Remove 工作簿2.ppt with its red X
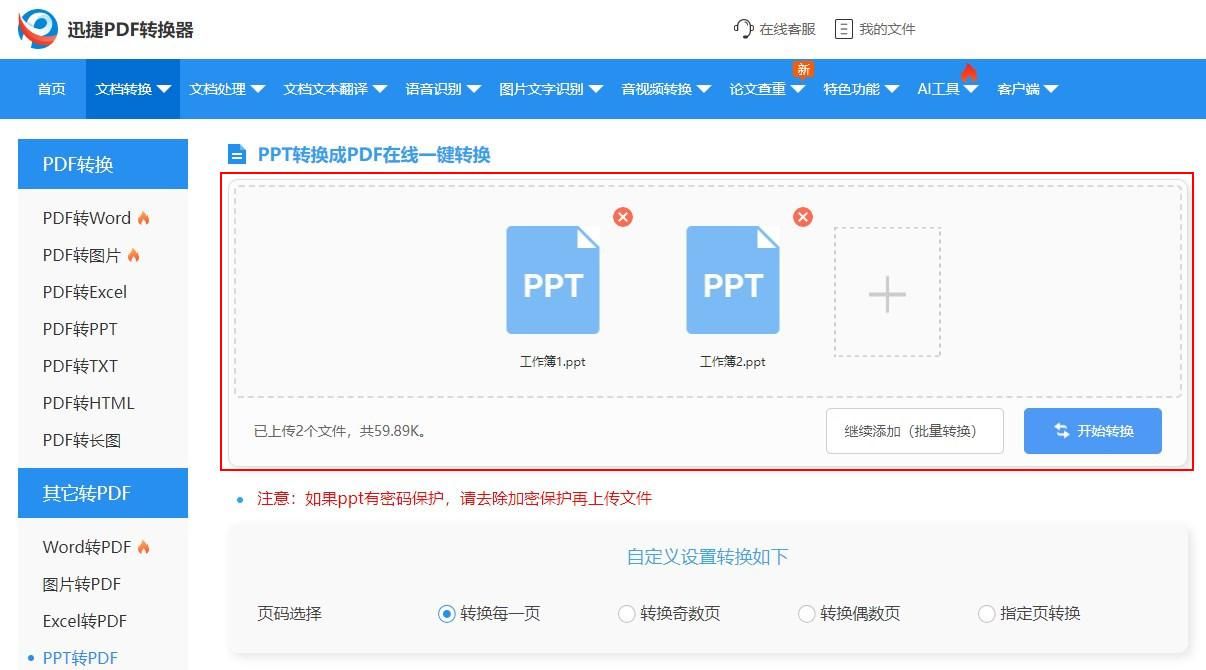The height and width of the screenshot is (670, 1206). (803, 217)
